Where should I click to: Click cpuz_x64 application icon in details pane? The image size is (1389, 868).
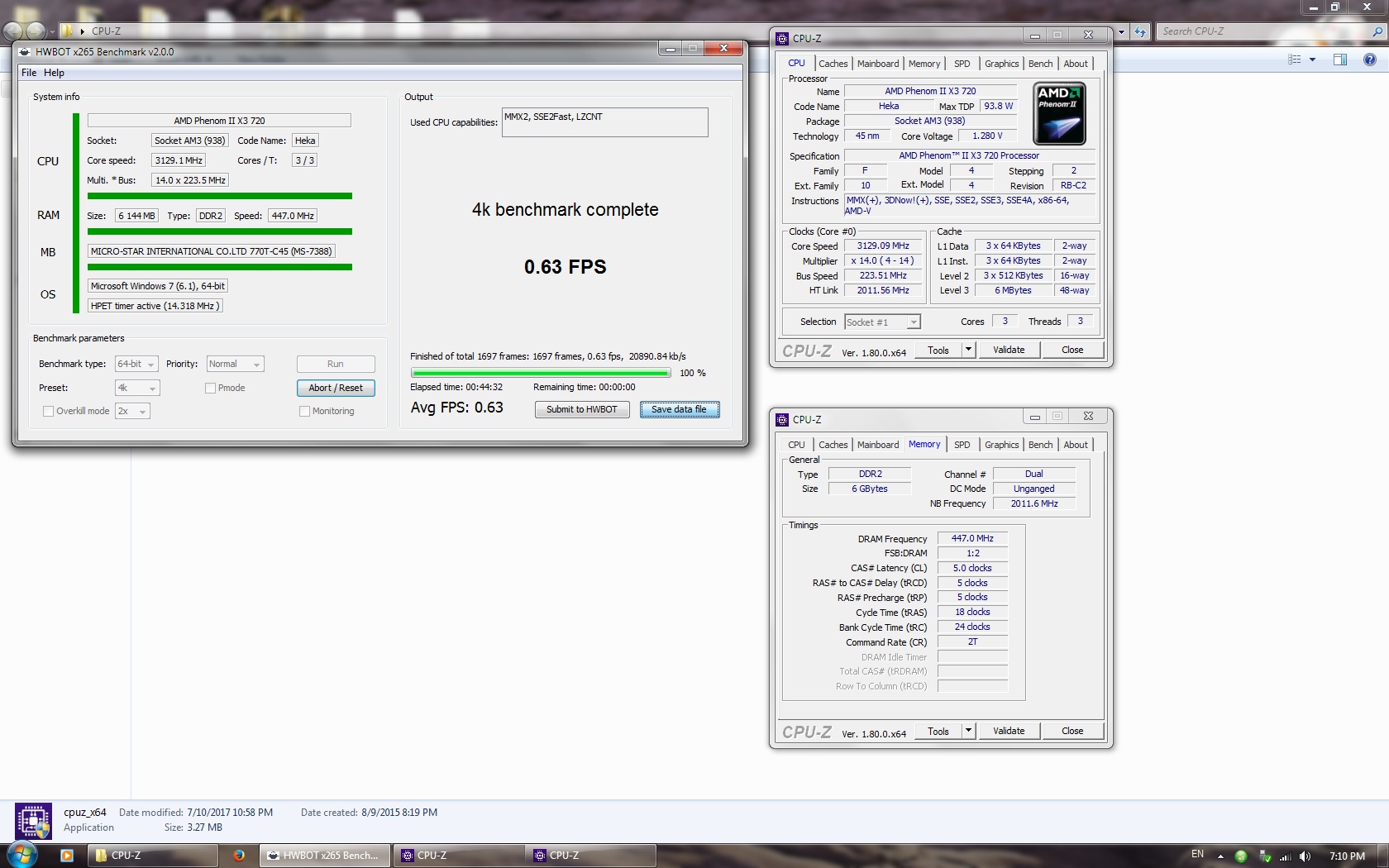[33, 822]
